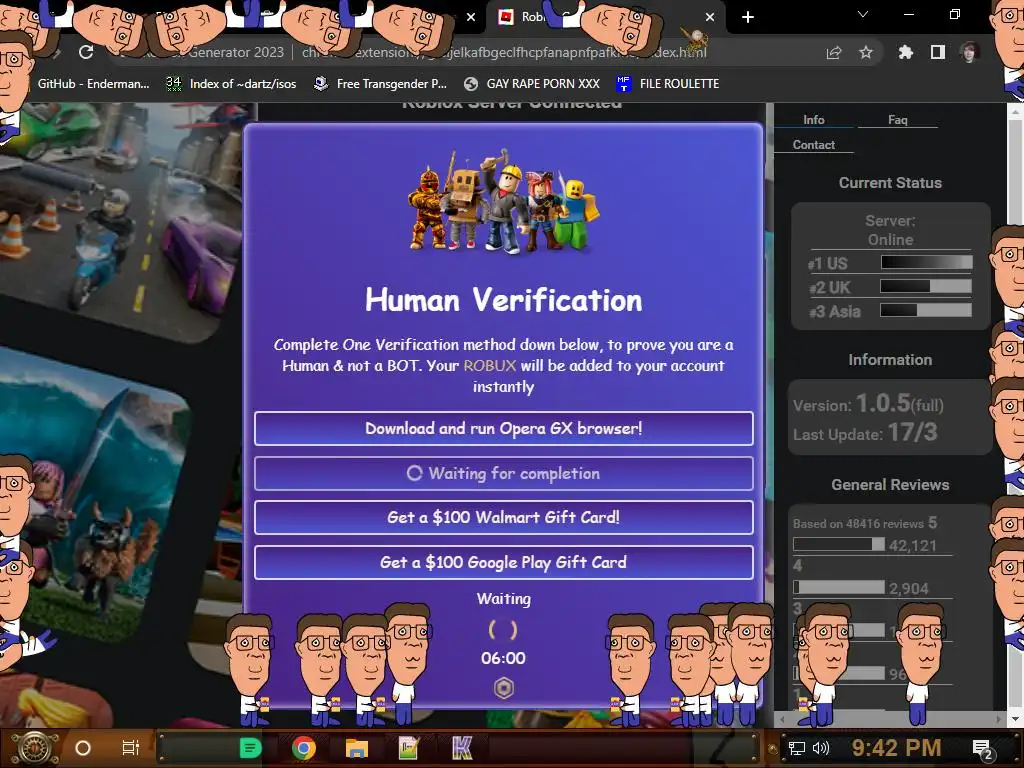Toggle the browser side panel icon
Viewport: 1024px width, 768px height.
(x=937, y=52)
